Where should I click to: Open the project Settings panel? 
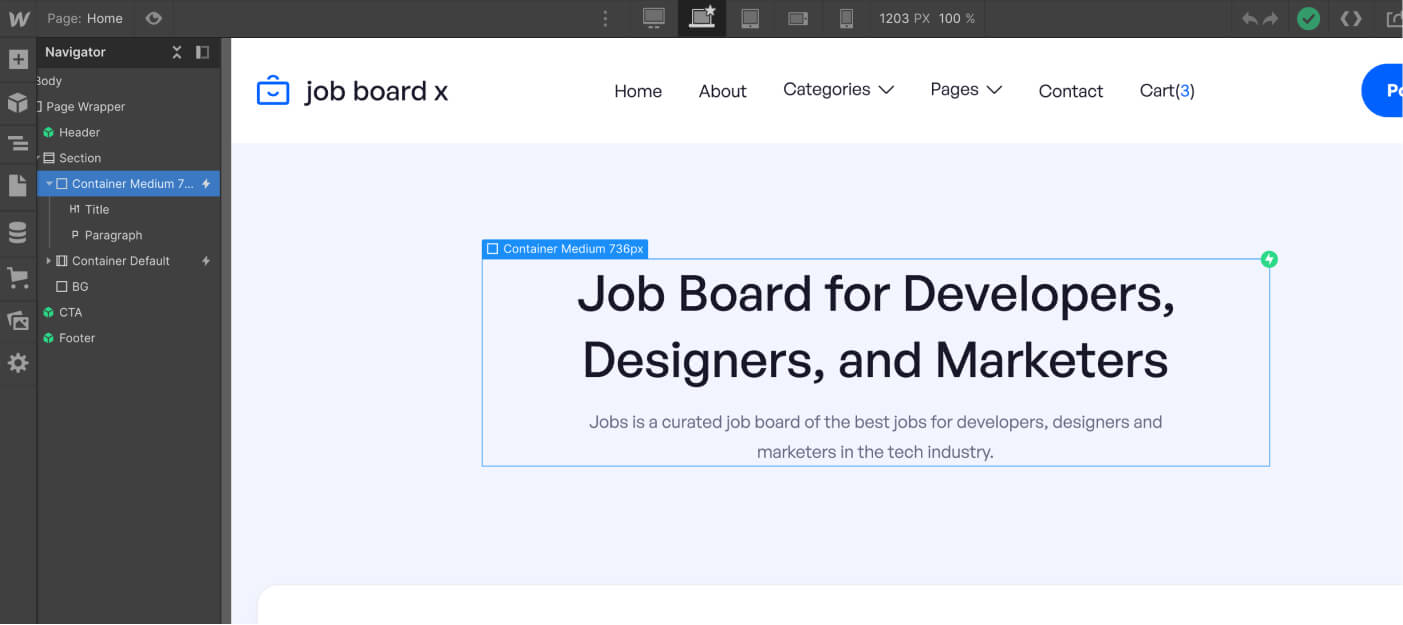[x=18, y=363]
